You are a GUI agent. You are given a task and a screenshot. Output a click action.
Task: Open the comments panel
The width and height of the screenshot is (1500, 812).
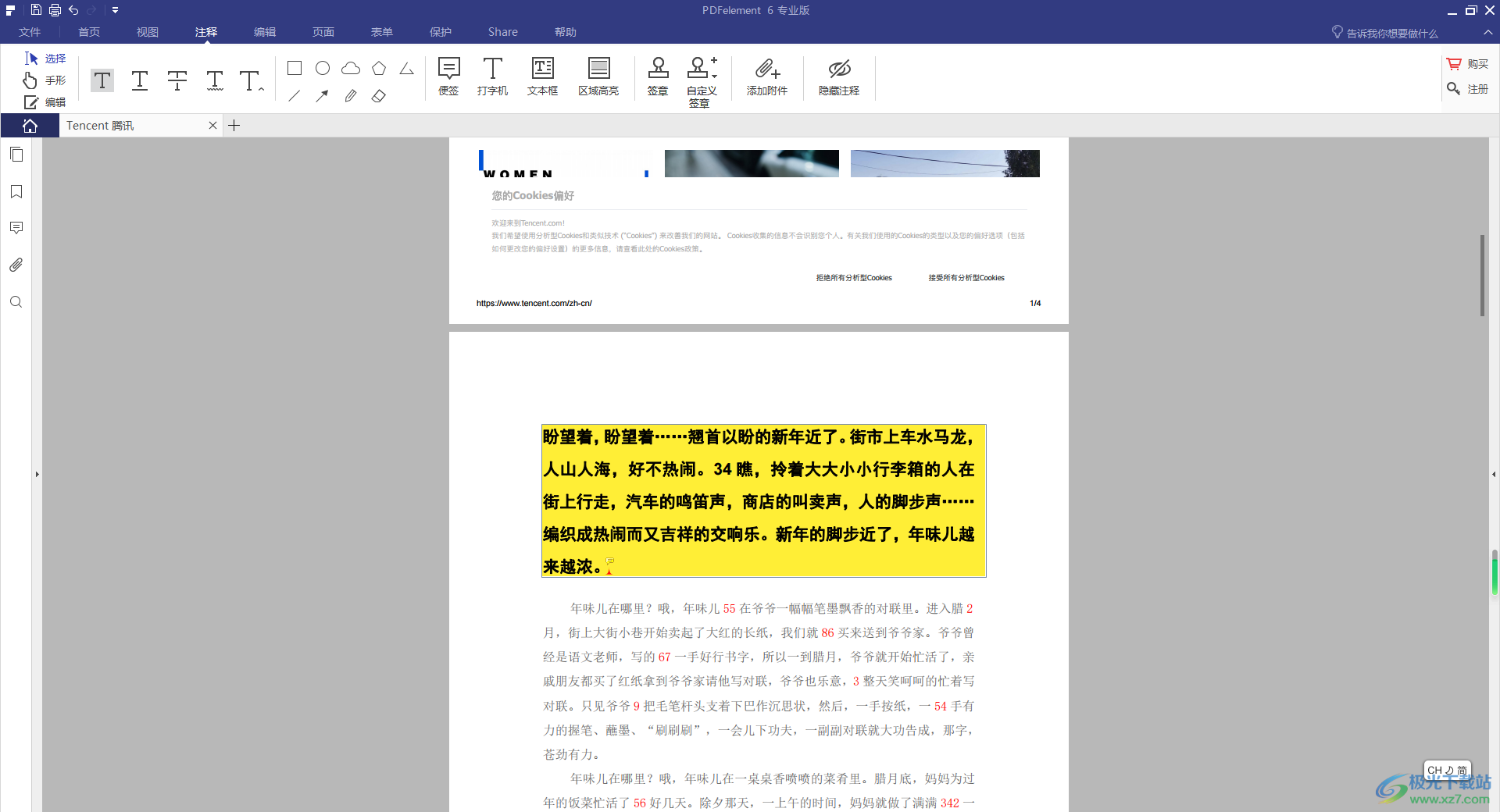click(16, 228)
